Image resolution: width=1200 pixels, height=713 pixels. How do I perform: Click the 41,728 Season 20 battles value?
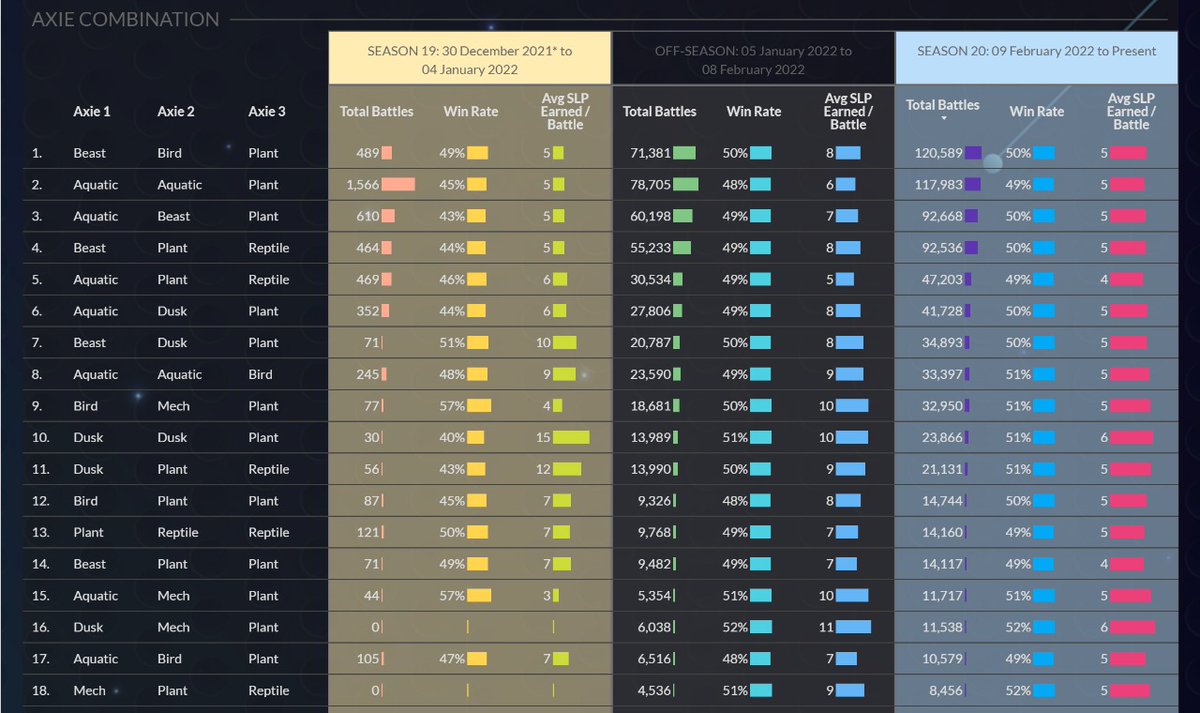942,311
